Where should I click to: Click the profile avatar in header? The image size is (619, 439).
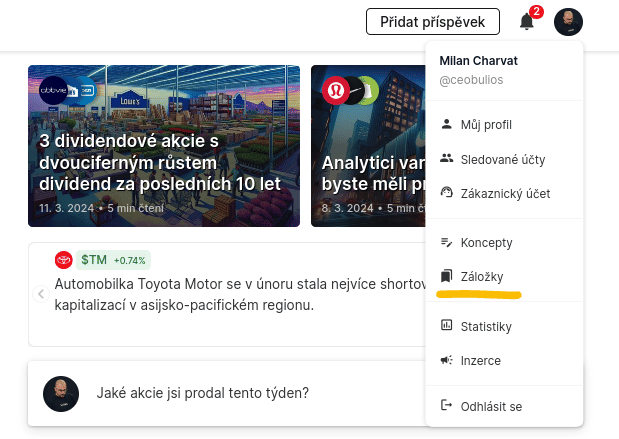click(568, 22)
